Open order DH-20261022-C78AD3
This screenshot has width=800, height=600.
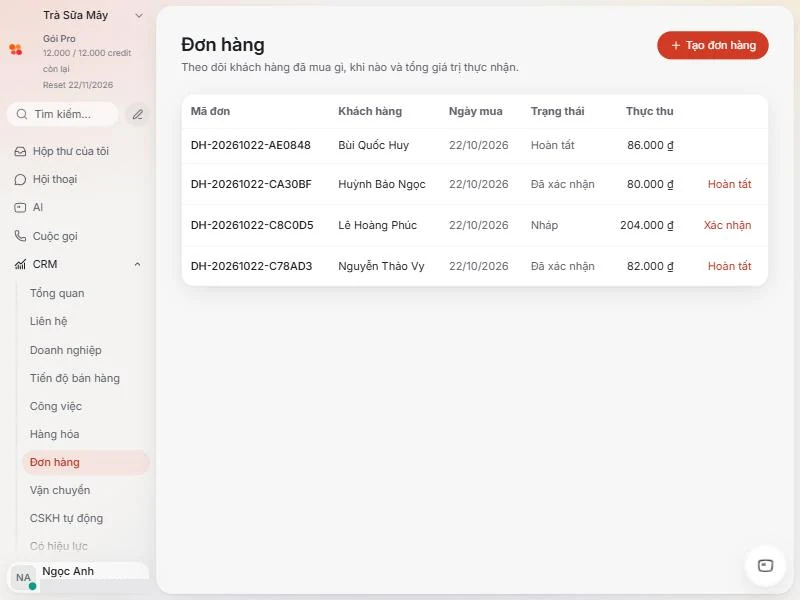pyautogui.click(x=252, y=266)
